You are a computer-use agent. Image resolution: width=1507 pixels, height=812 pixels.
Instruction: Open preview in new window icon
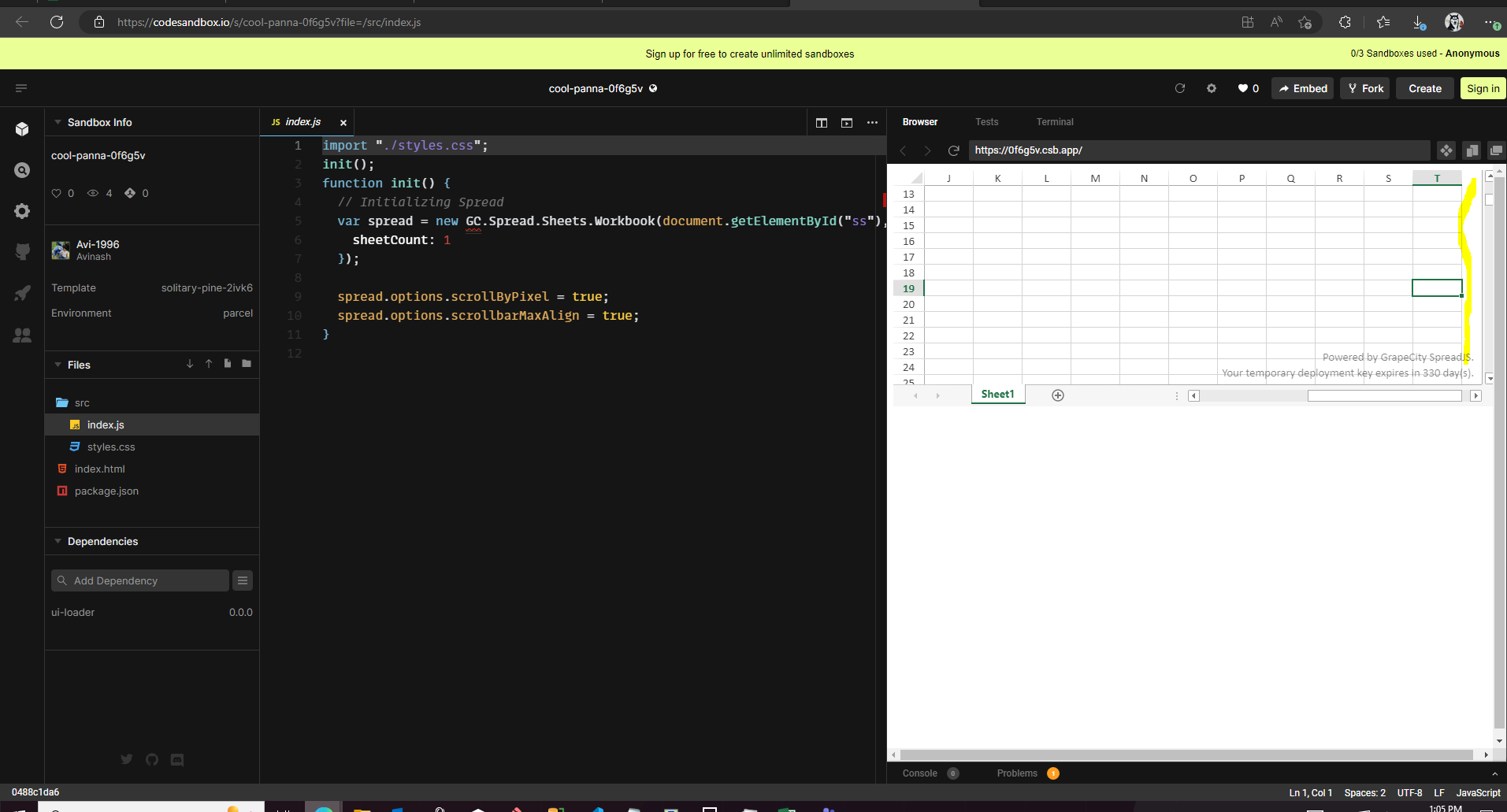coord(1496,150)
